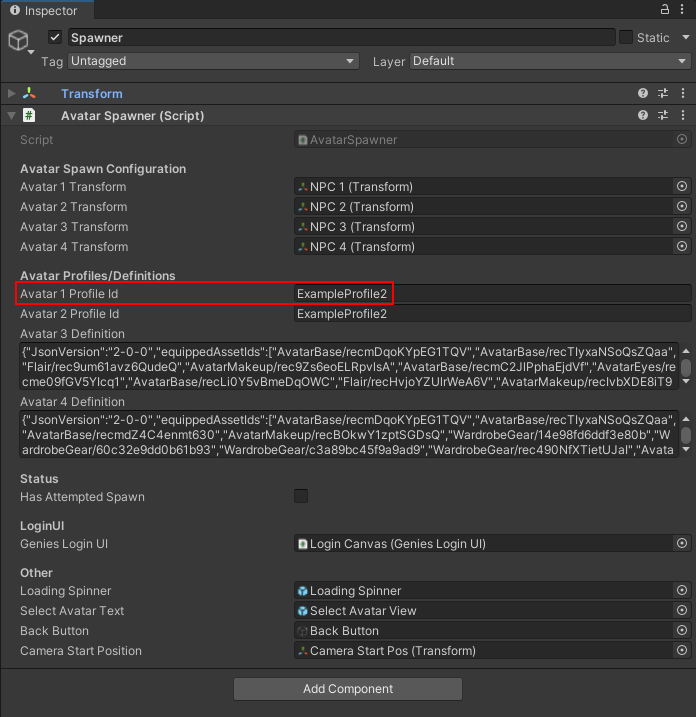Viewport: 696px width, 717px height.
Task: Open Avatar Spawner component context menu
Action: [x=681, y=116]
